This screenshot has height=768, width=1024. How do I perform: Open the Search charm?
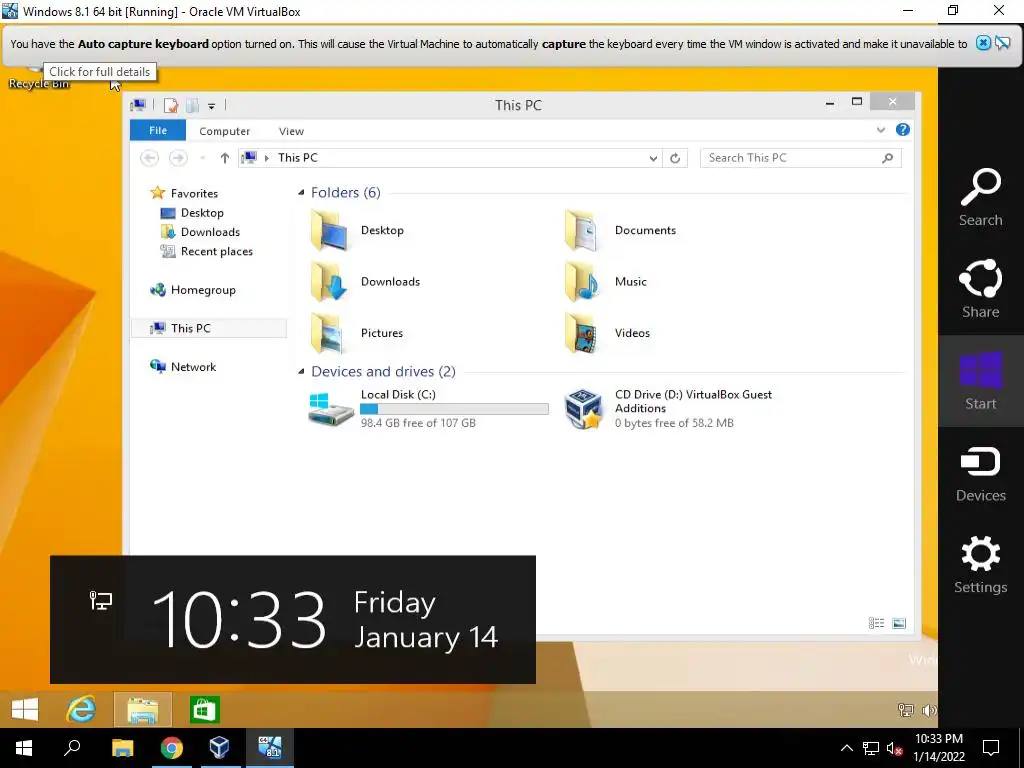(980, 198)
